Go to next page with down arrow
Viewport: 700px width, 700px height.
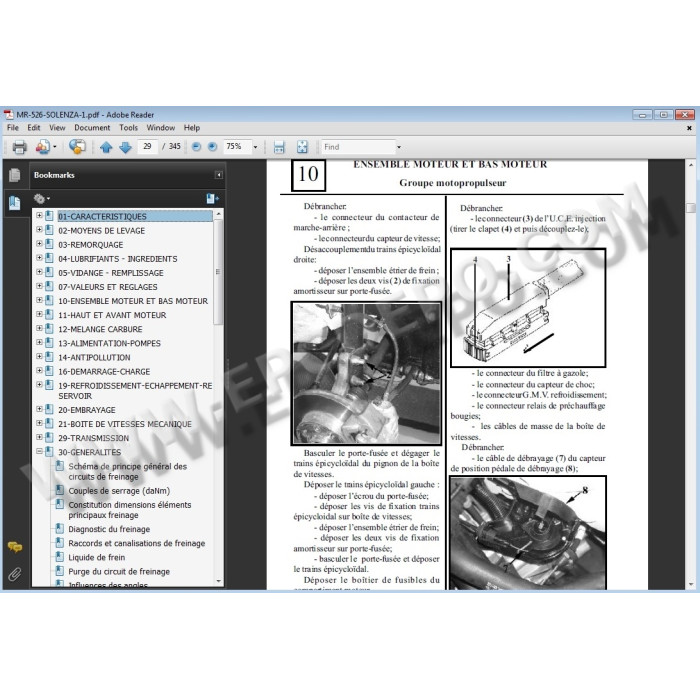pyautogui.click(x=125, y=147)
